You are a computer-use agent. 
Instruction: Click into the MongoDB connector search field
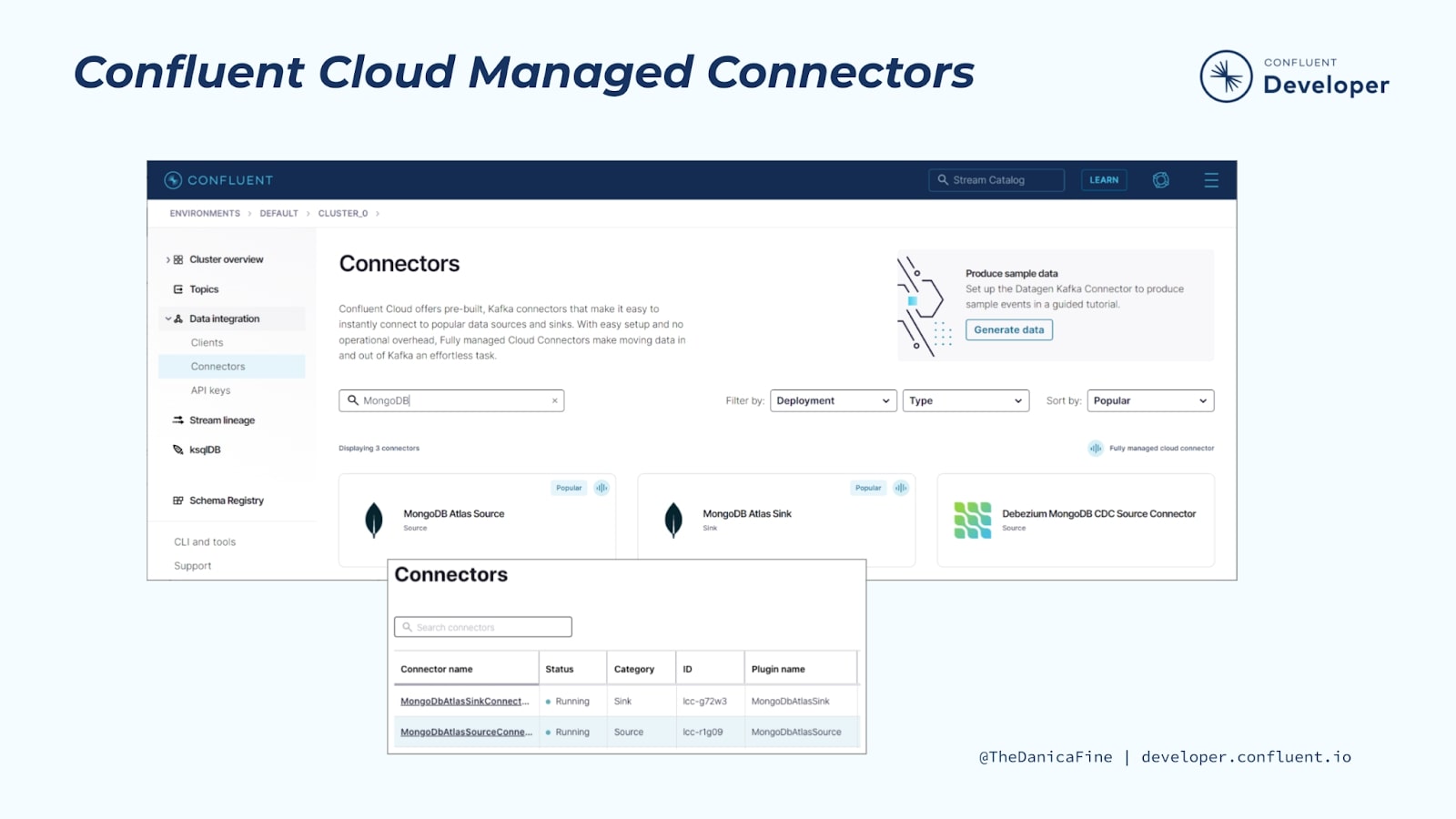click(451, 400)
